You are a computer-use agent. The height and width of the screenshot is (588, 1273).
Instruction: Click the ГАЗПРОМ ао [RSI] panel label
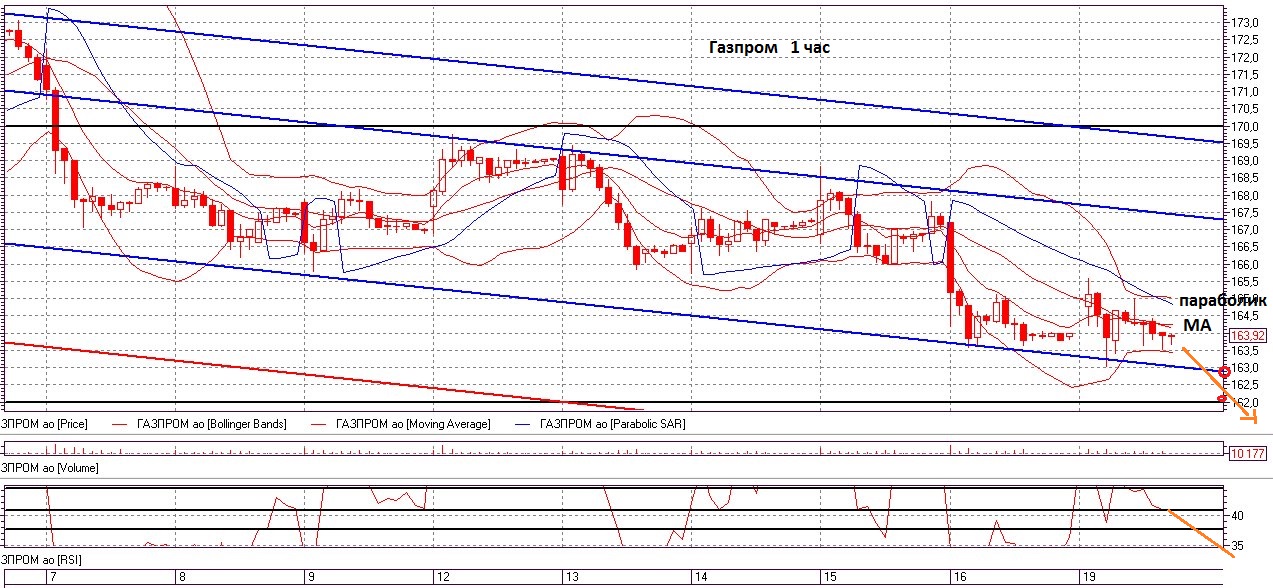tap(42, 559)
